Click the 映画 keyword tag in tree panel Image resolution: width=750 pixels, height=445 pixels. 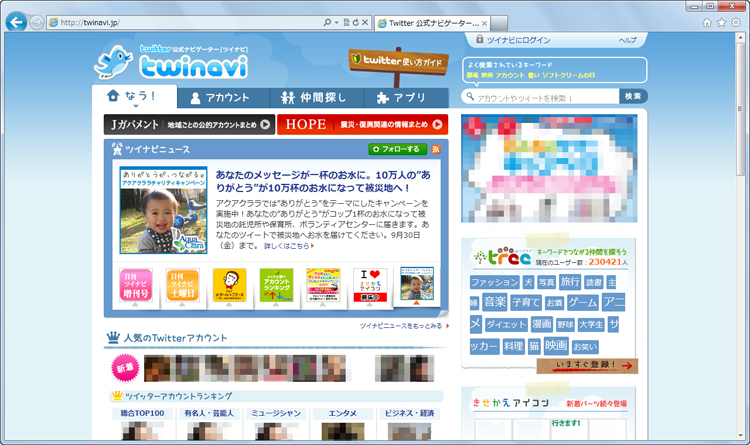tap(556, 345)
